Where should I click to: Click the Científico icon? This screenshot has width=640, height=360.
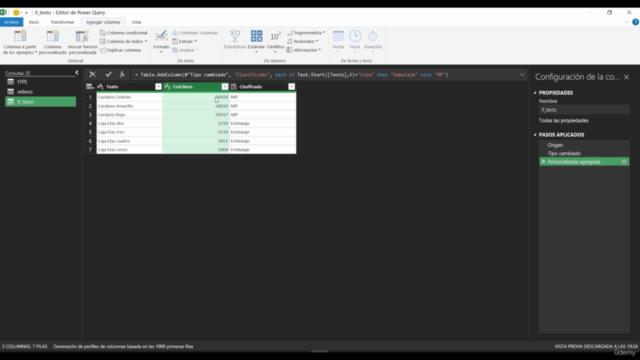click(275, 36)
